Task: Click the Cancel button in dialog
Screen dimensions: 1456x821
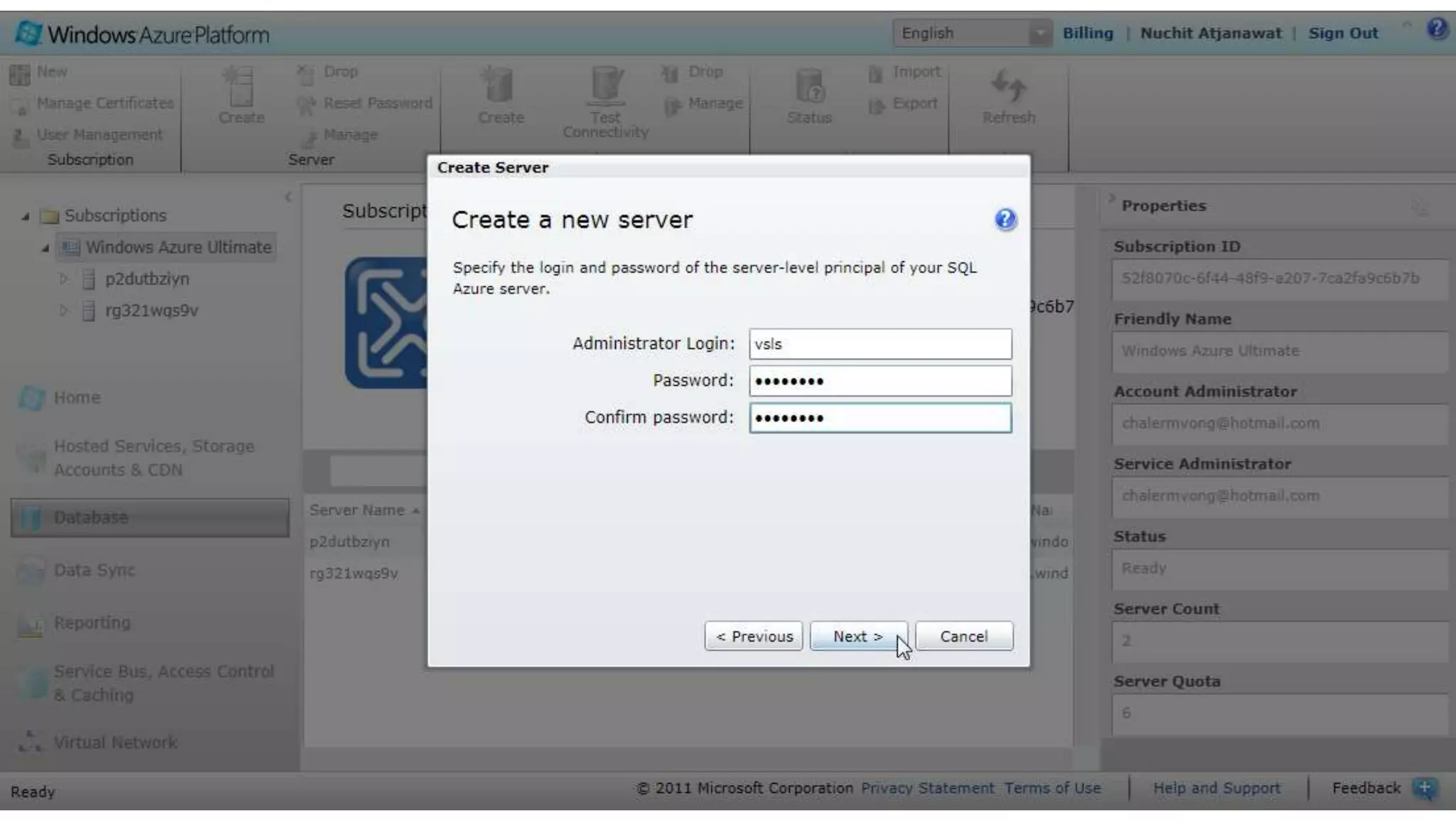Action: (963, 636)
